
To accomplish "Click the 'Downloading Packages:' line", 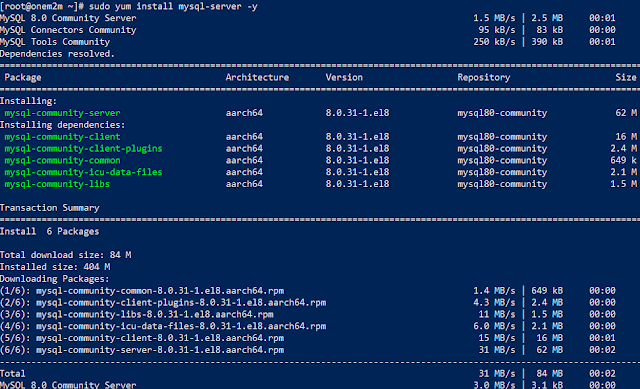I will coord(55,279).
